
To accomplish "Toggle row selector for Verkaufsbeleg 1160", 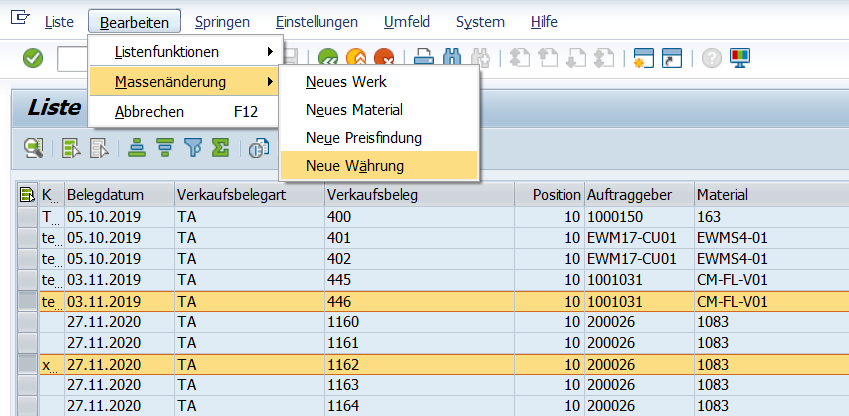I will point(28,322).
